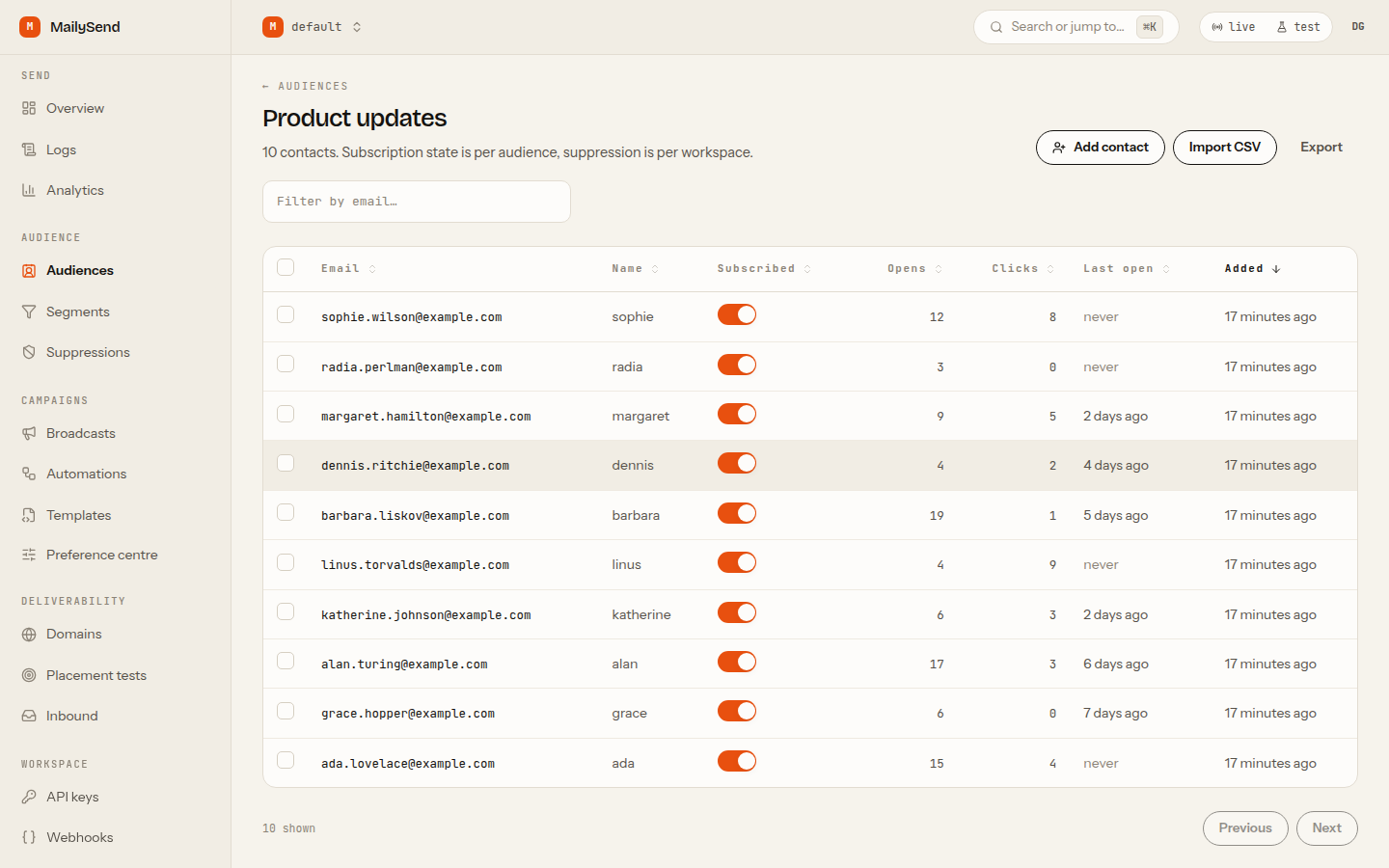Click the Suppressions shield icon

(x=29, y=352)
